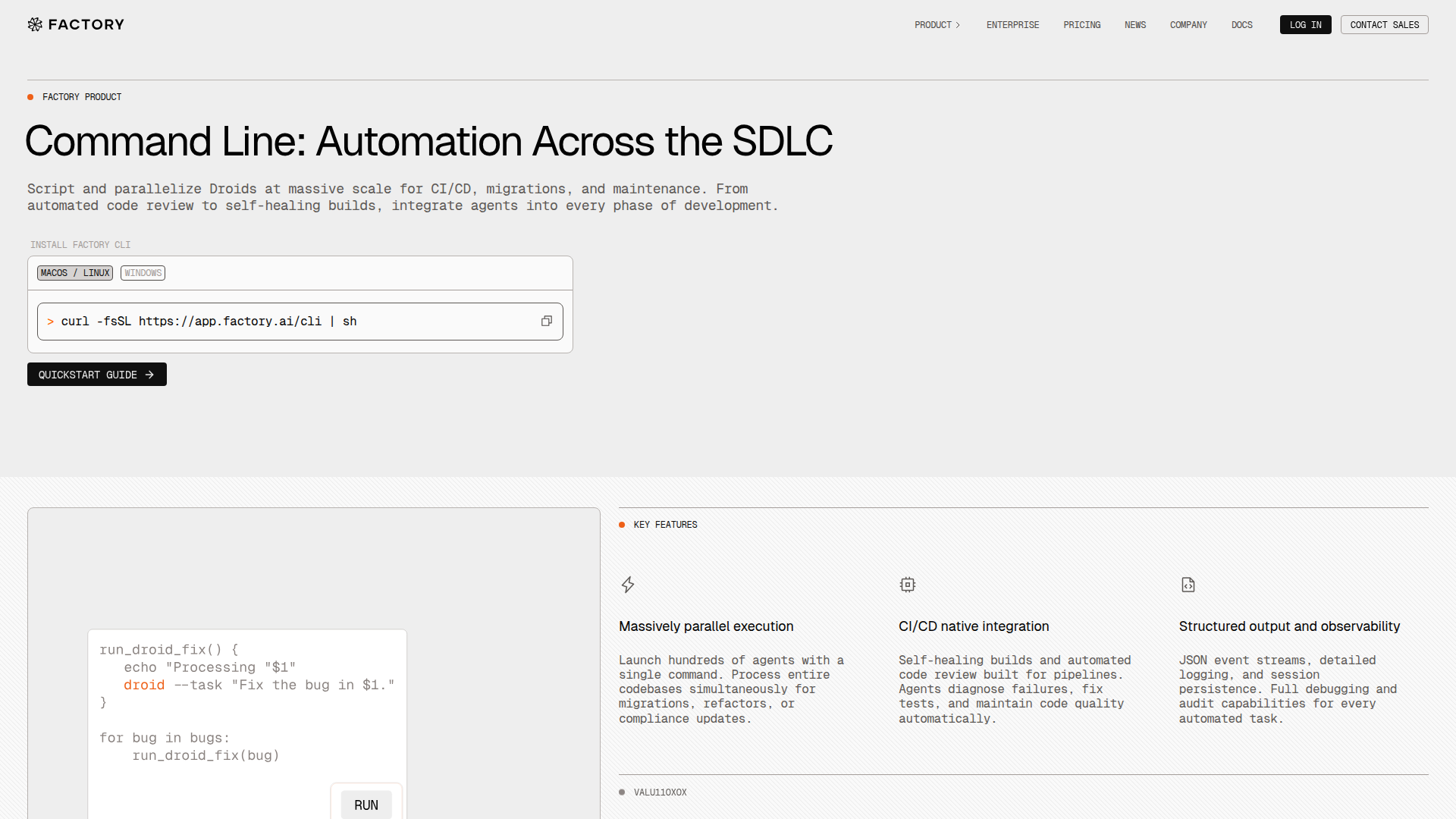Expand the KEY FEATURES section
Image resolution: width=1456 pixels, height=819 pixels.
(665, 525)
